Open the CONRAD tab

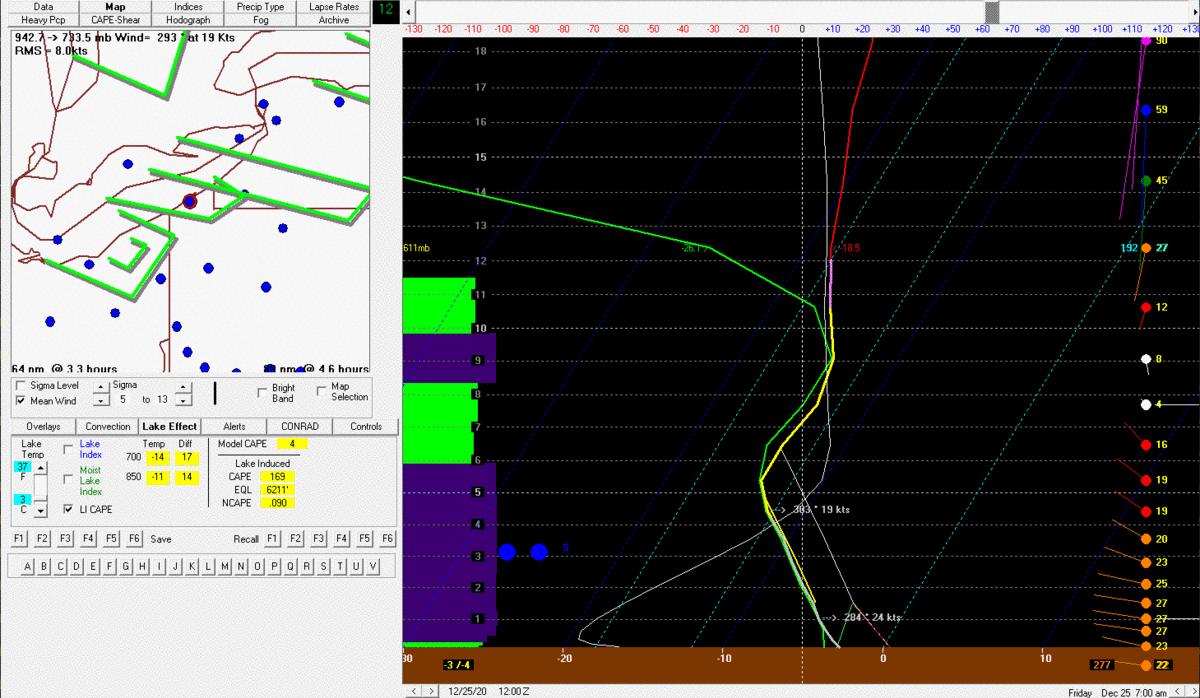click(x=300, y=426)
